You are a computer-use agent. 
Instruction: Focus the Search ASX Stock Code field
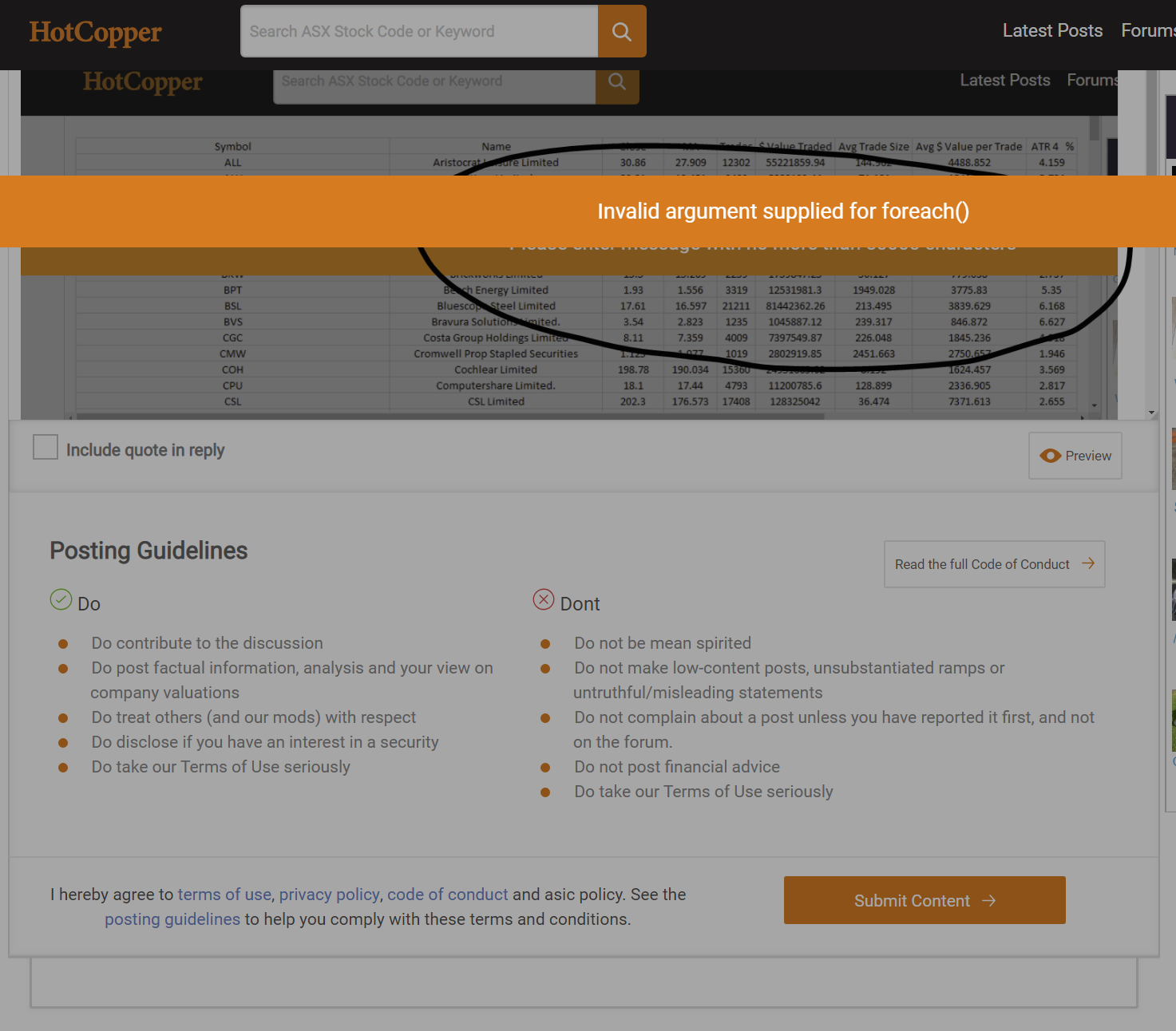(x=419, y=31)
